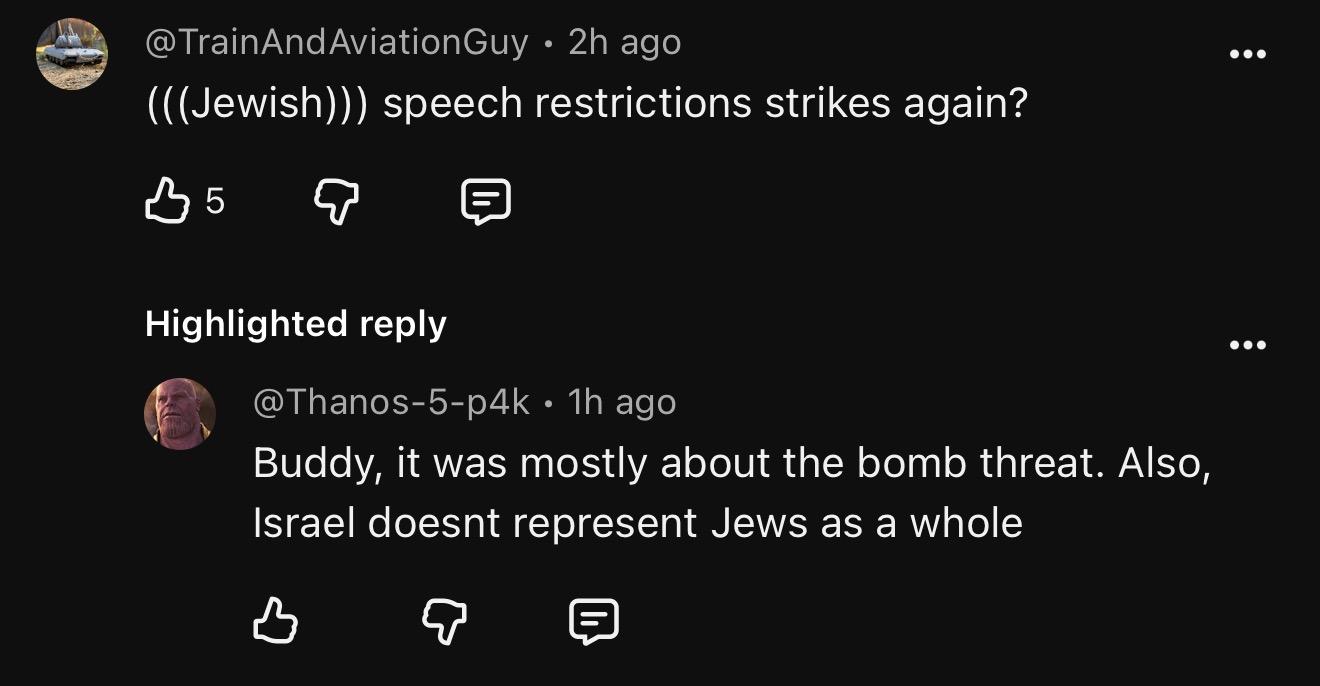This screenshot has height=686, width=1320.
Task: Click the "speech restrictions strikes again?" comment text
Action: point(704,103)
